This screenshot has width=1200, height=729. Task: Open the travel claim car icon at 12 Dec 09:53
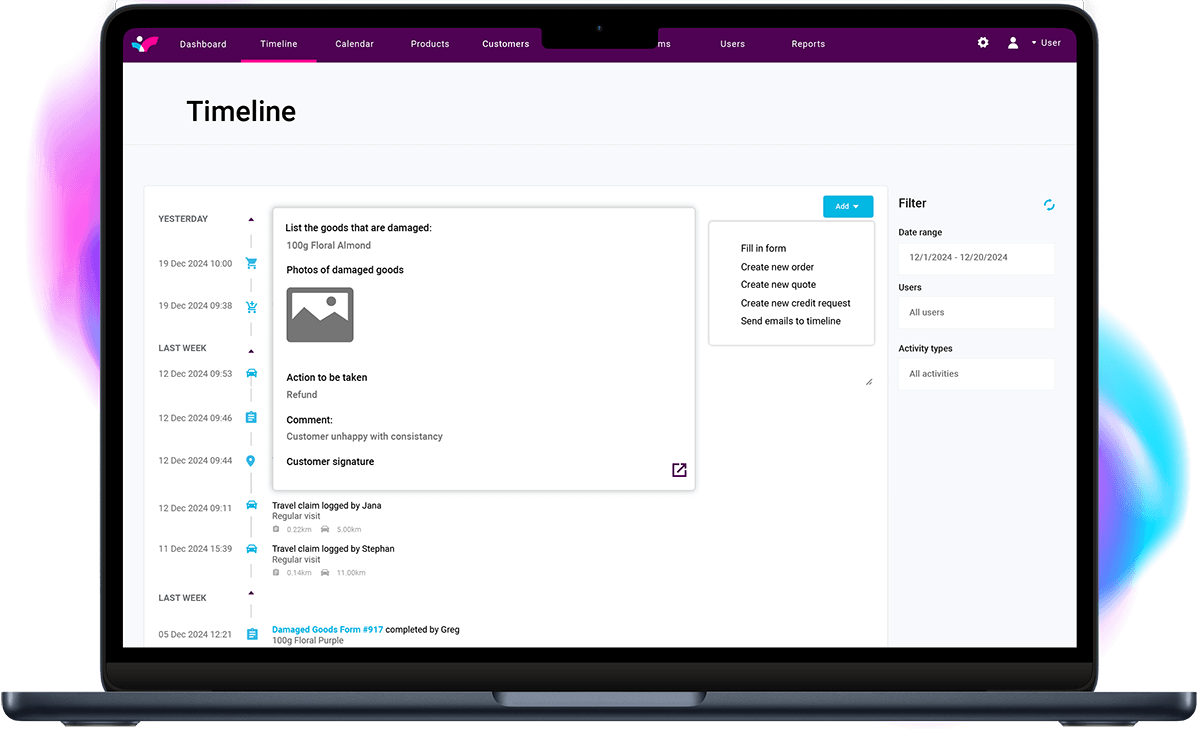coord(251,373)
